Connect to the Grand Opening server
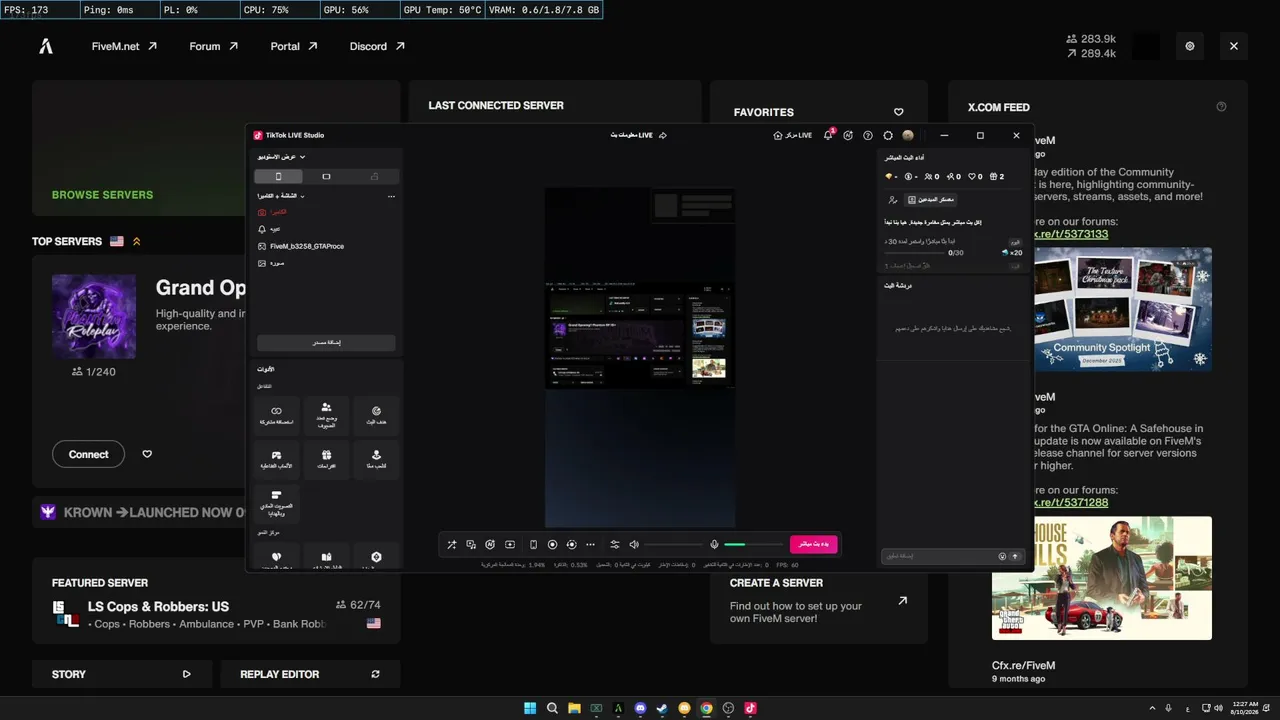 pyautogui.click(x=88, y=454)
